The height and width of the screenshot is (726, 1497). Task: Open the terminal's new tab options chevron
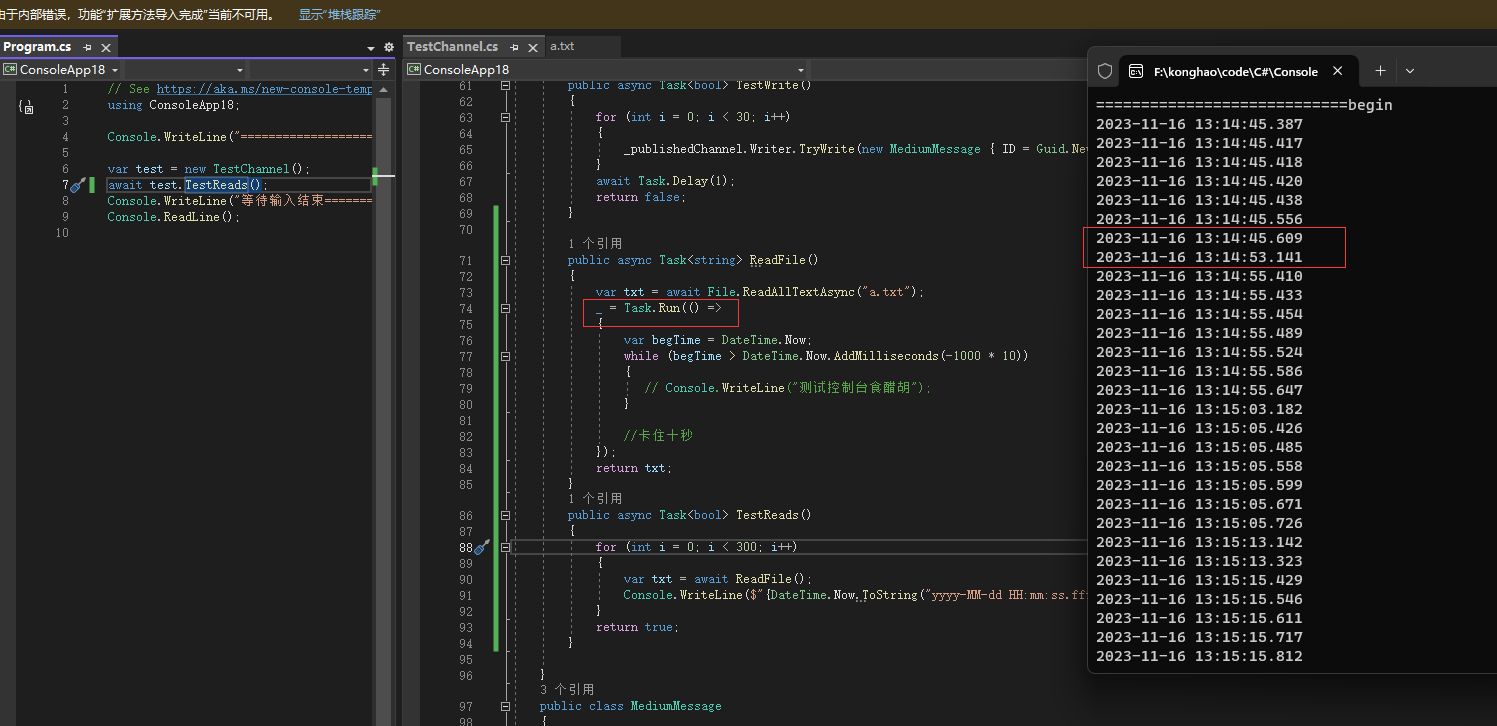point(1410,70)
